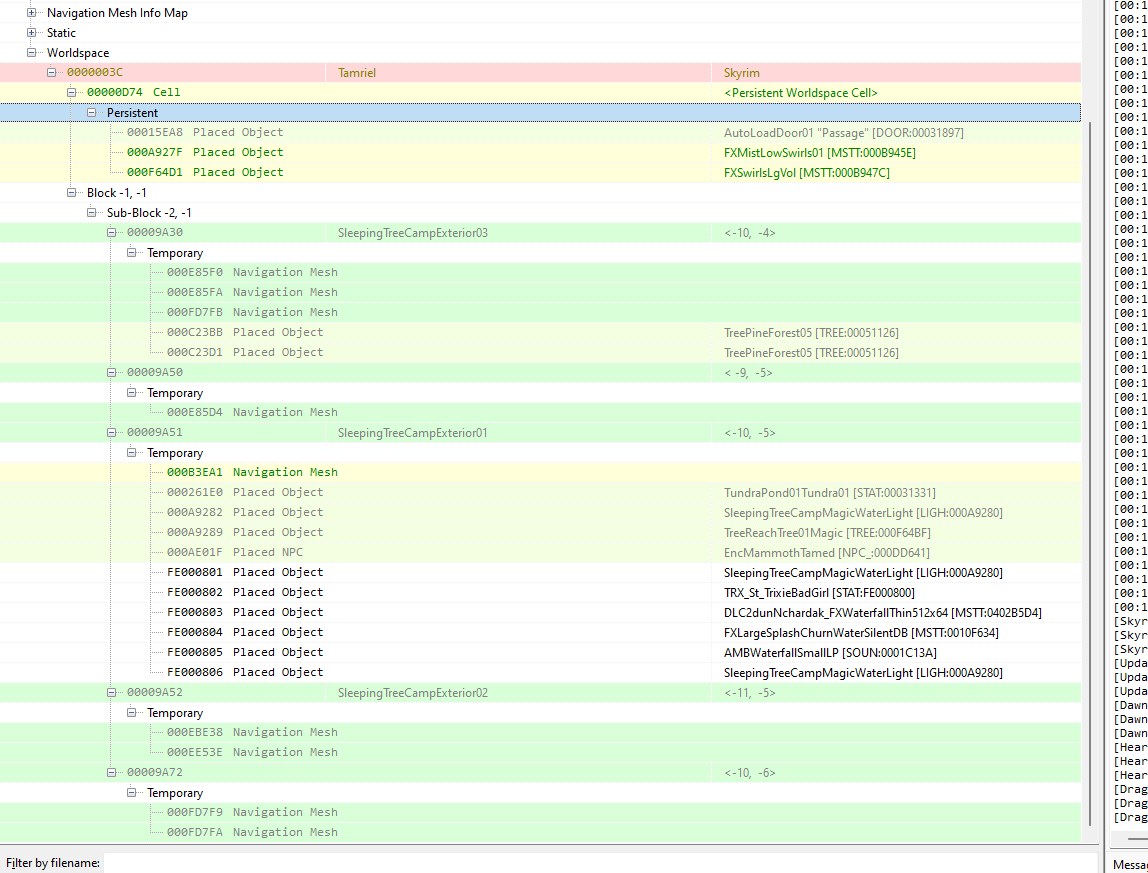Collapse the 0000003C Tamriel worldspace record
Screen dimensions: 1148x873
click(x=51, y=72)
